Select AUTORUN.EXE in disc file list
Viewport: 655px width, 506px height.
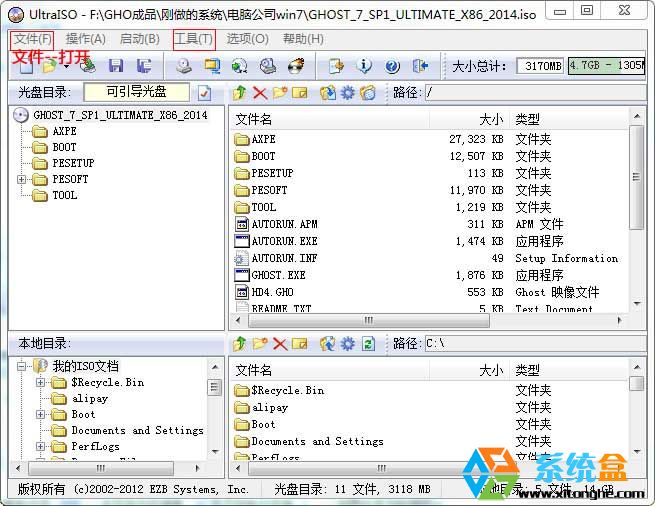point(284,242)
